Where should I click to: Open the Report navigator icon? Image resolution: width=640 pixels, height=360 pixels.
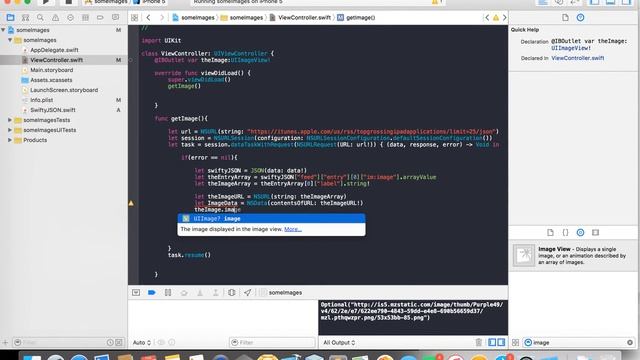click(x=116, y=18)
